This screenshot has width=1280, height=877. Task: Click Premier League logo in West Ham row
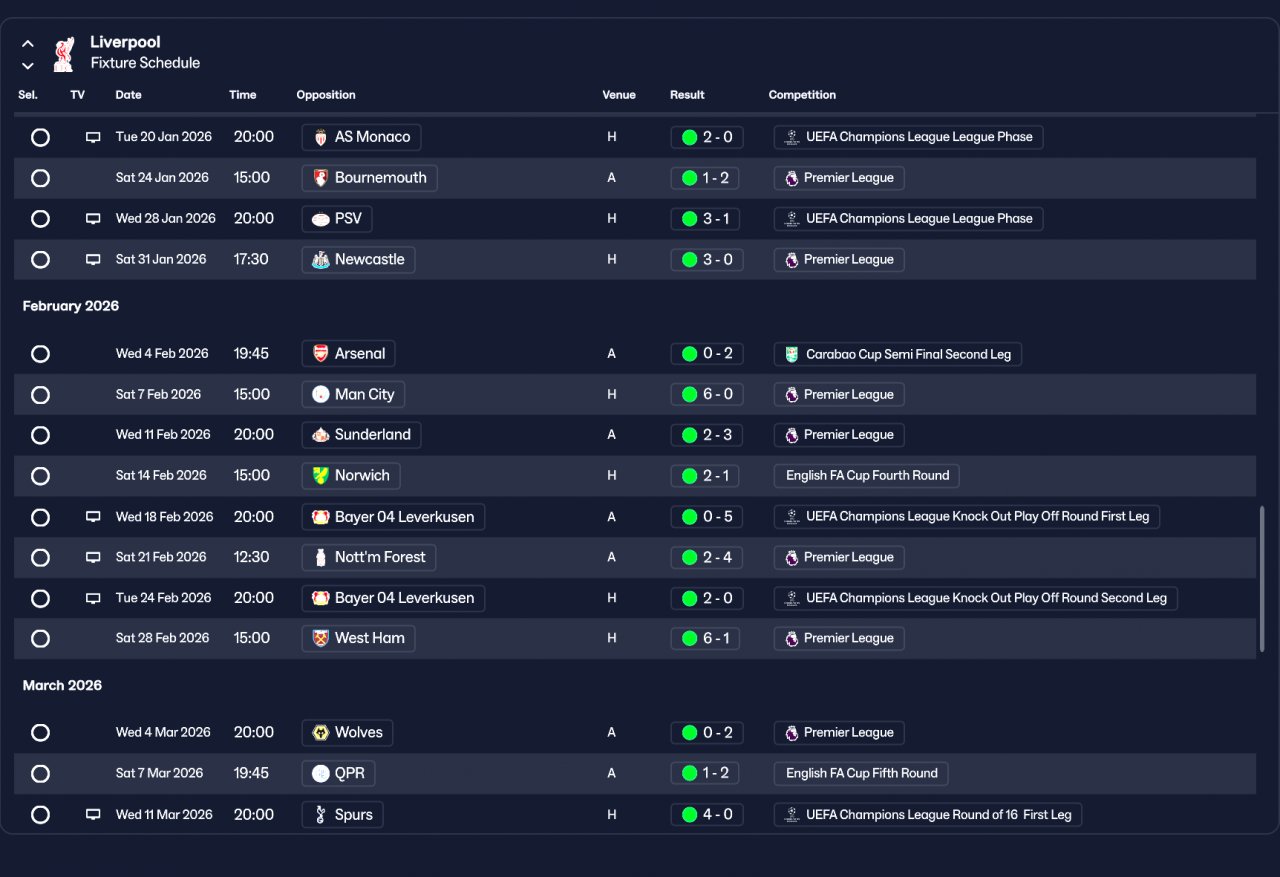(x=792, y=639)
